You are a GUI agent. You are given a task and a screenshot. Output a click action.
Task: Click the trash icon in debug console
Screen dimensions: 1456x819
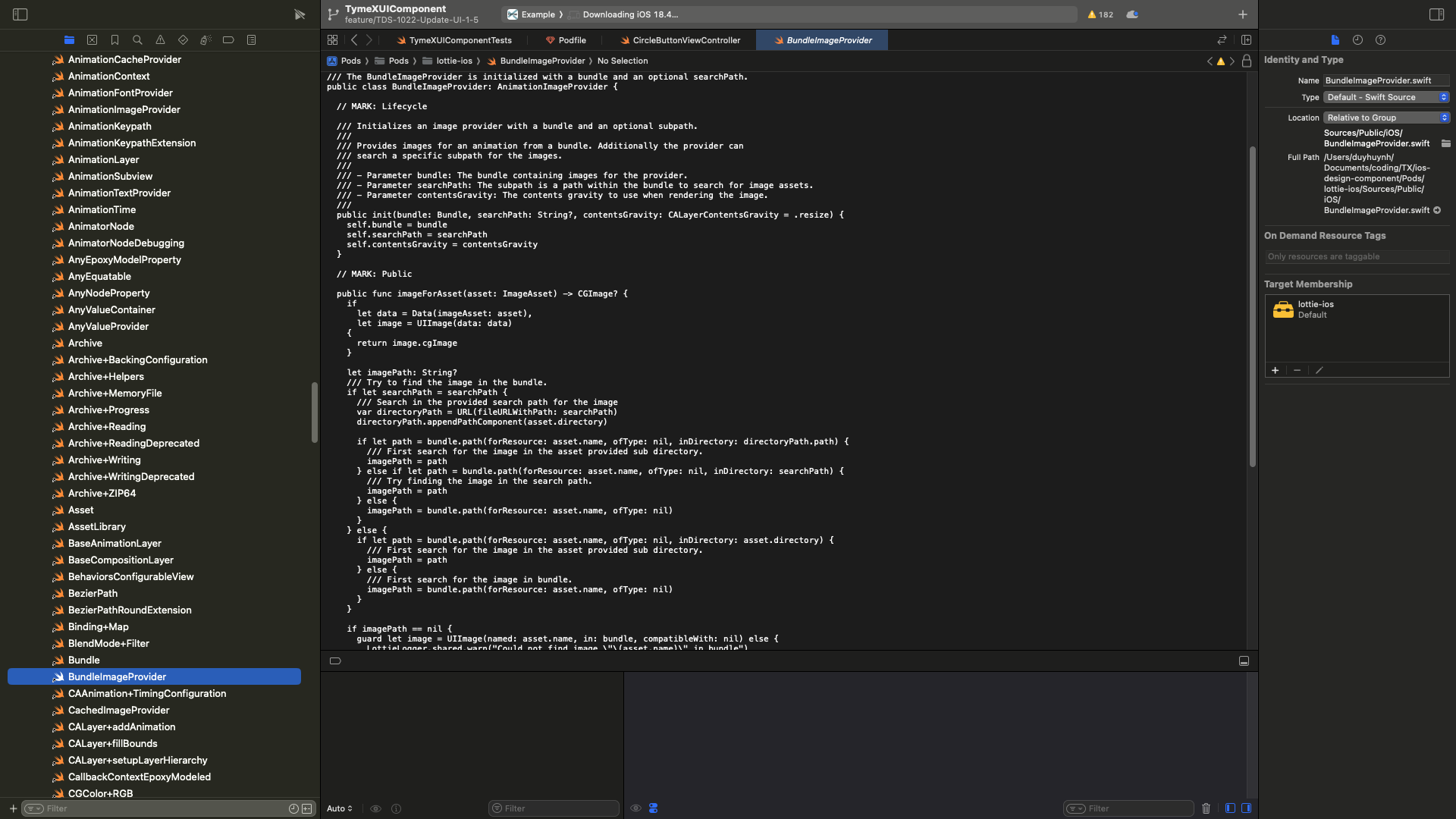click(1206, 808)
